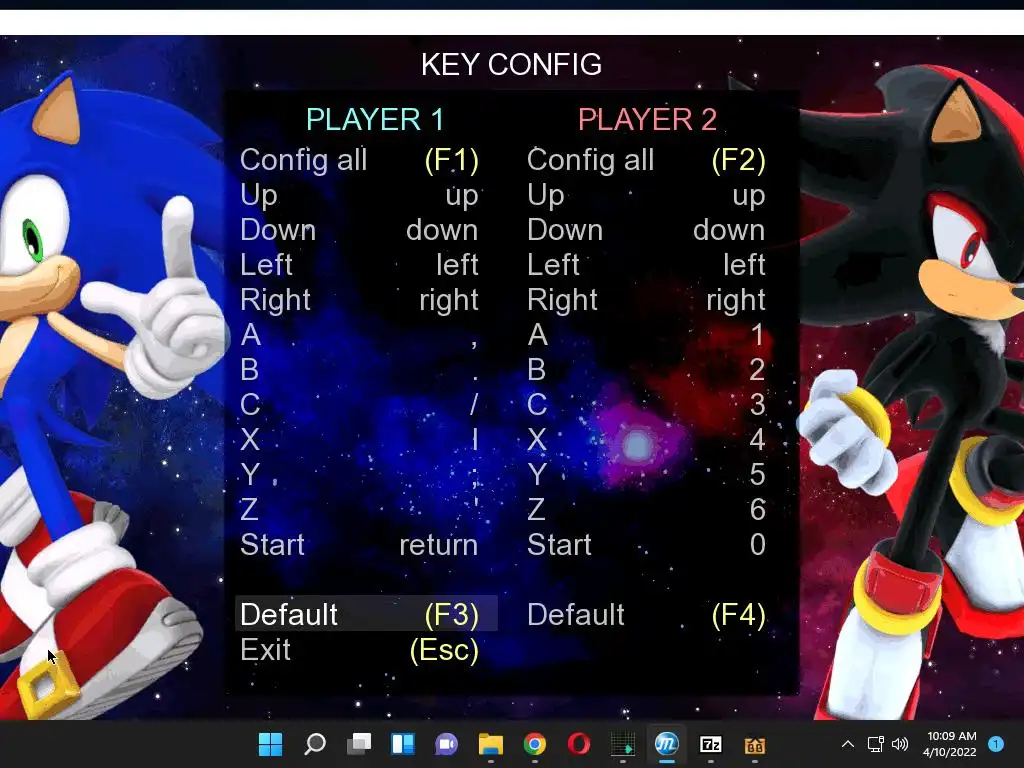
Task: Open the dark green taskbar app icon
Action: pyautogui.click(x=622, y=744)
